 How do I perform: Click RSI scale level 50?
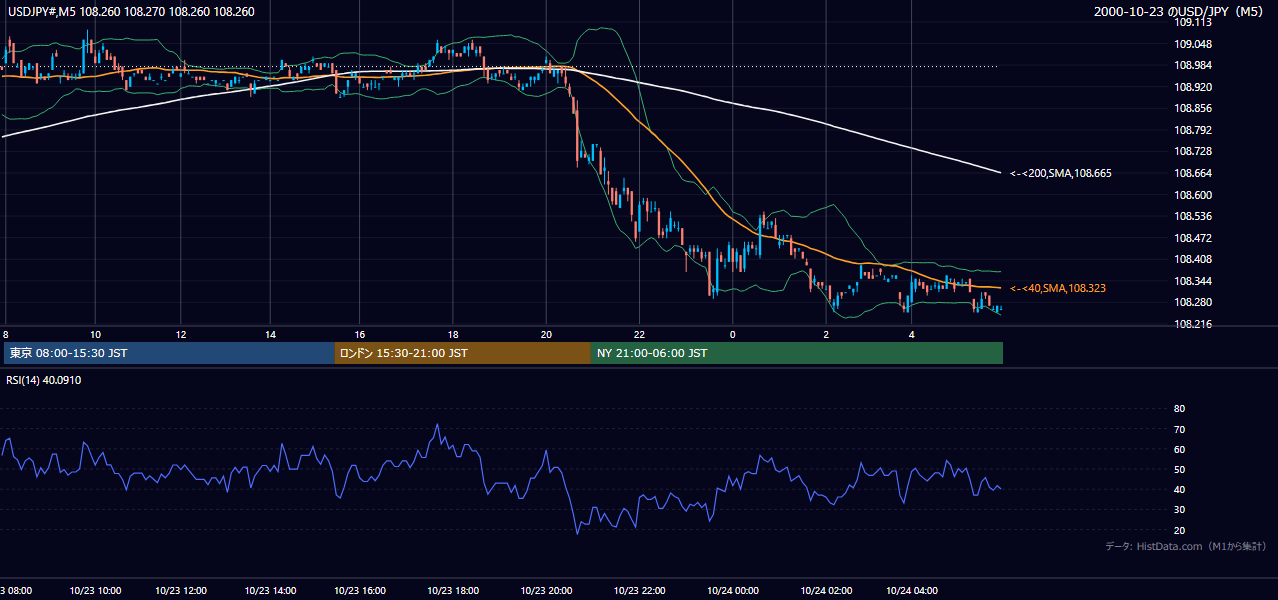pos(1179,469)
